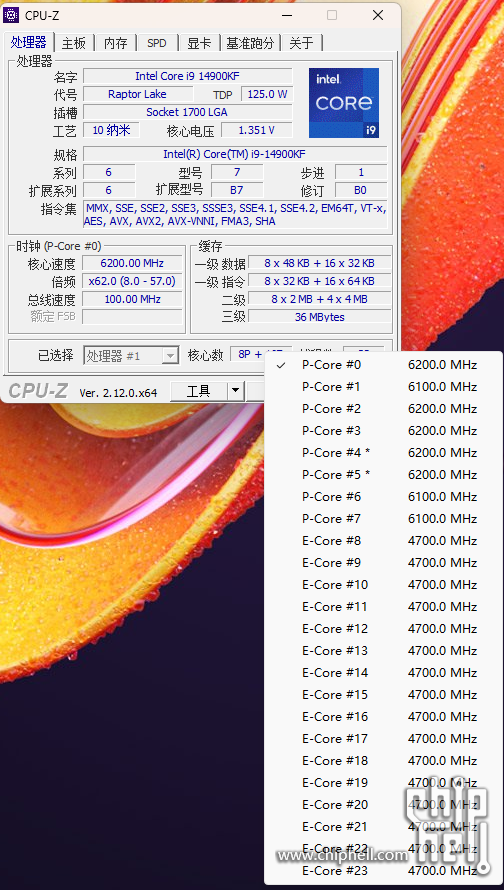Select P-Core #1 at 6100.0 MHz
Viewport: 504px width, 890px height.
click(384, 387)
